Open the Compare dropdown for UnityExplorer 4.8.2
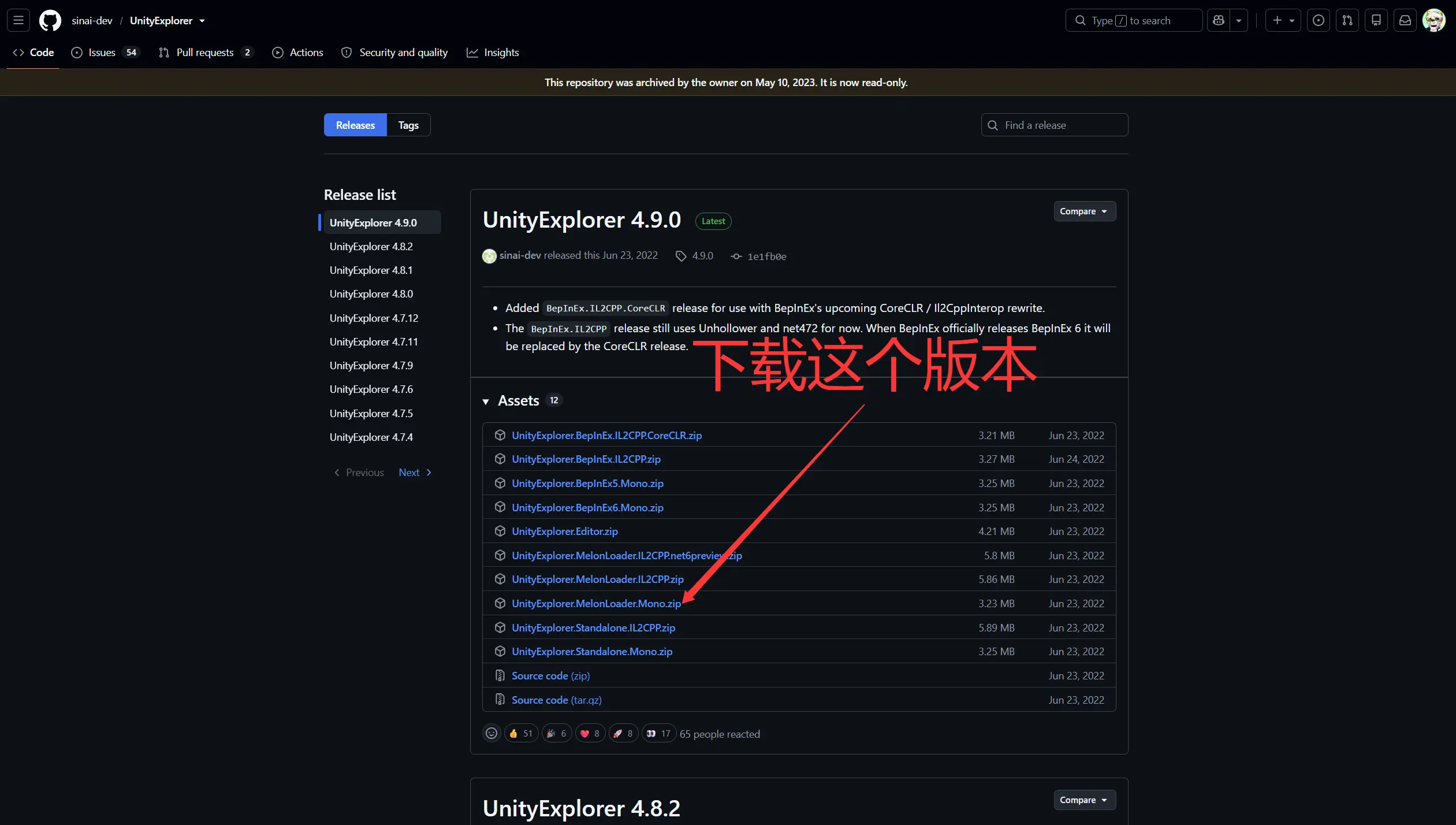This screenshot has height=825, width=1456. (x=1084, y=800)
